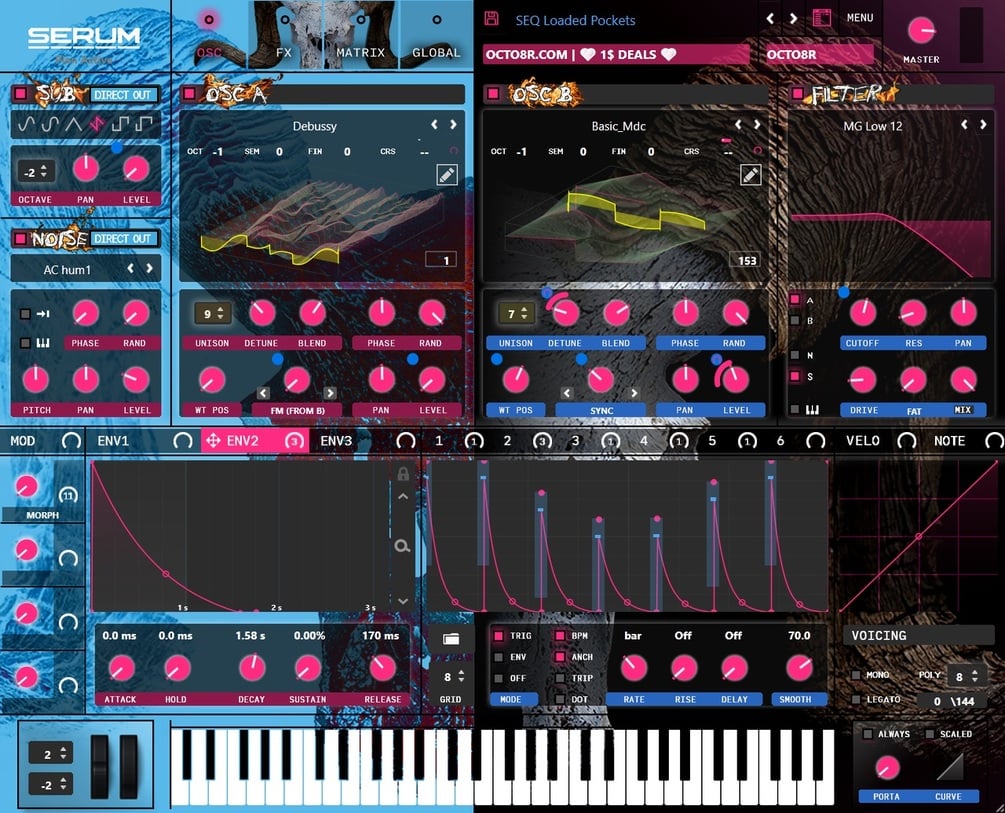Toggle filter routing for oscillator B
The height and width of the screenshot is (813, 1005).
tap(795, 321)
